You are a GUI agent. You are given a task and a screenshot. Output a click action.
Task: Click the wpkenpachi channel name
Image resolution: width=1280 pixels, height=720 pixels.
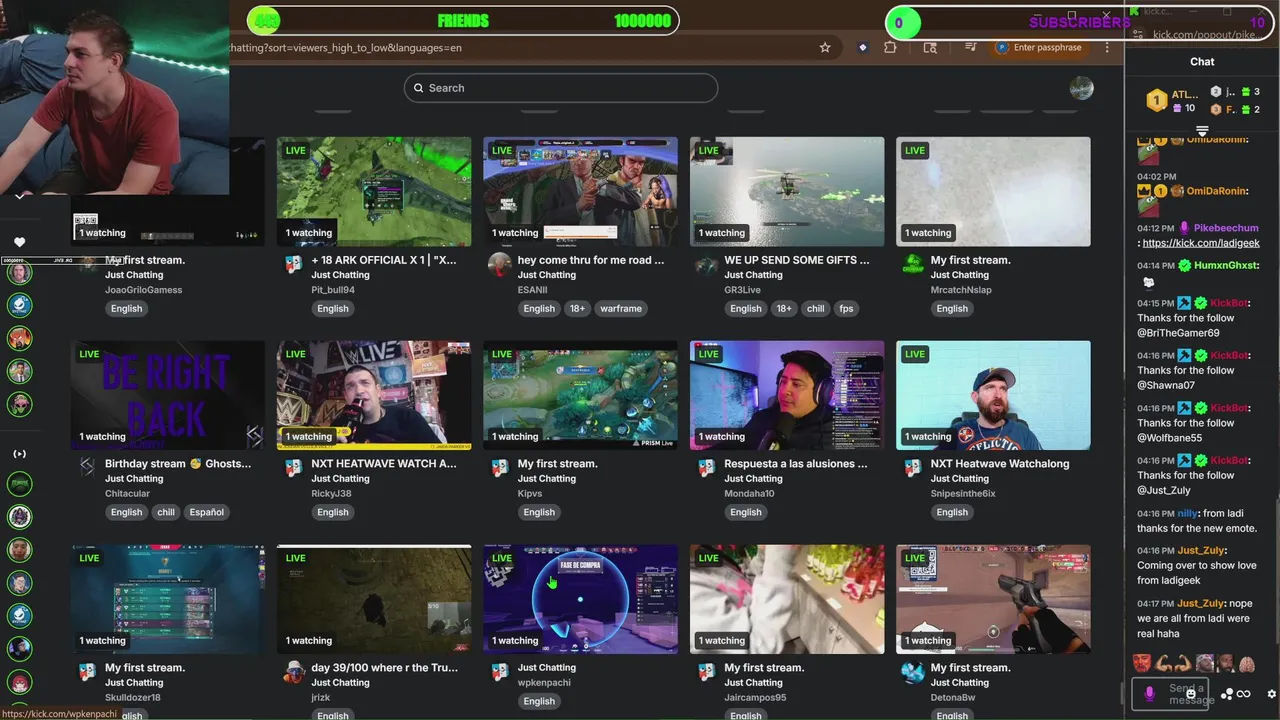coord(544,683)
